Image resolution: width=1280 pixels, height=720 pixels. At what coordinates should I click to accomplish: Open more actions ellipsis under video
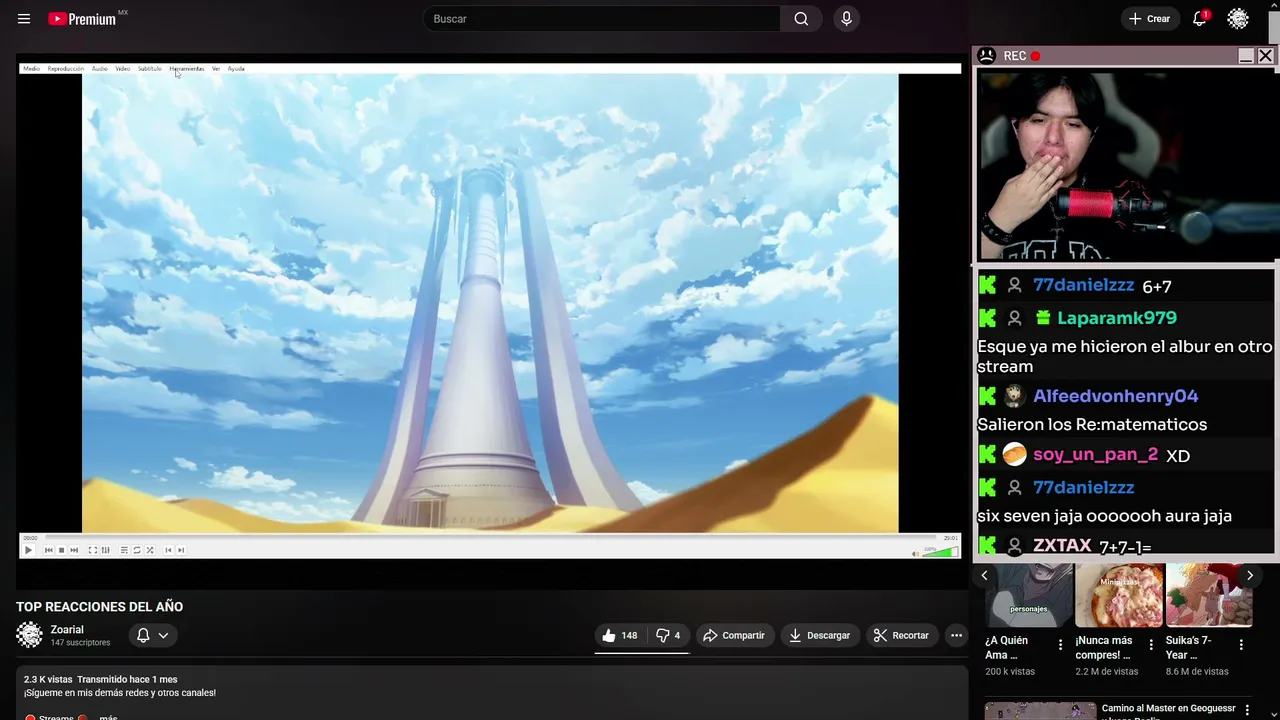(x=956, y=635)
